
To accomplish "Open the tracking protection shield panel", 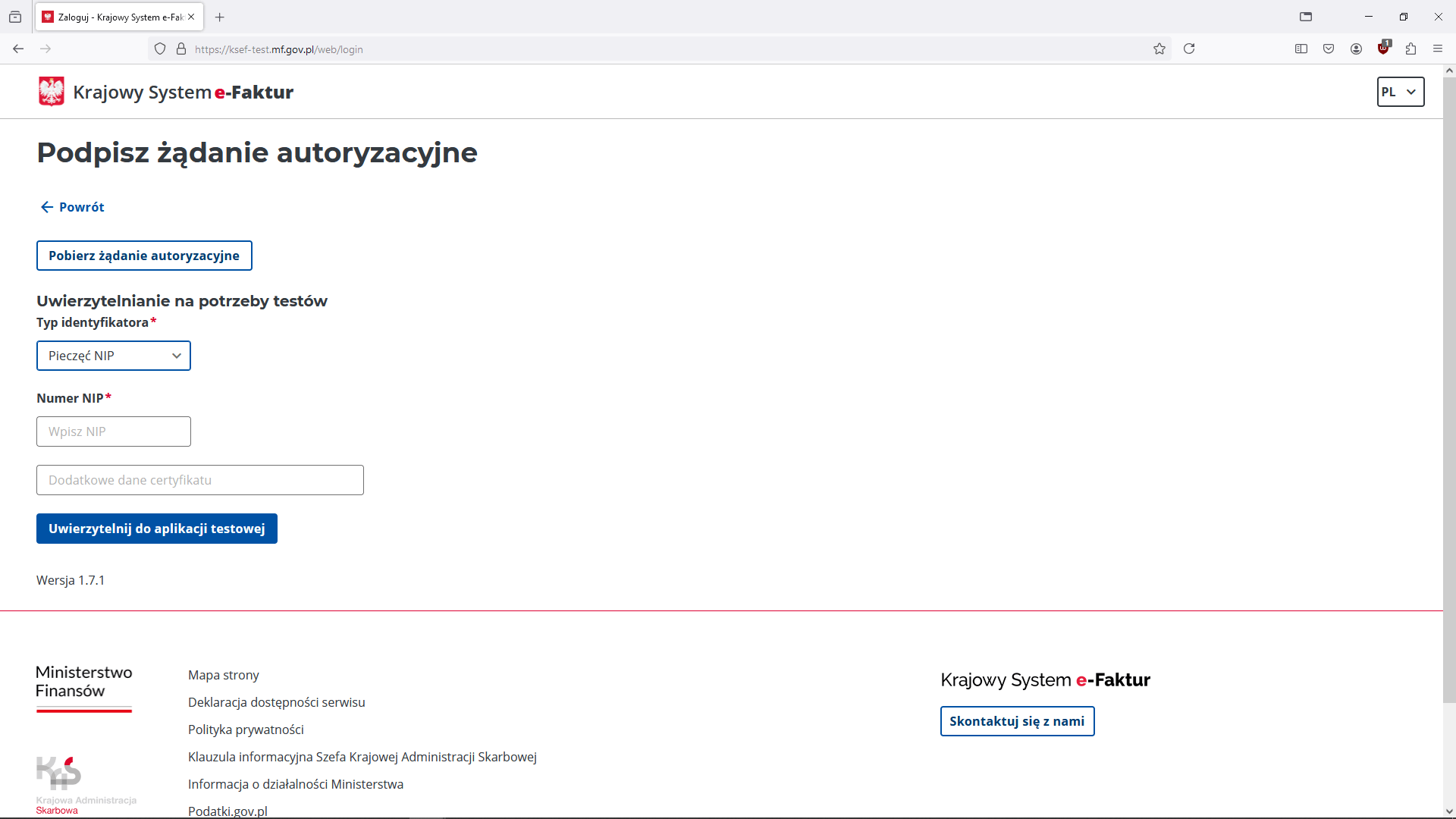I will point(159,49).
